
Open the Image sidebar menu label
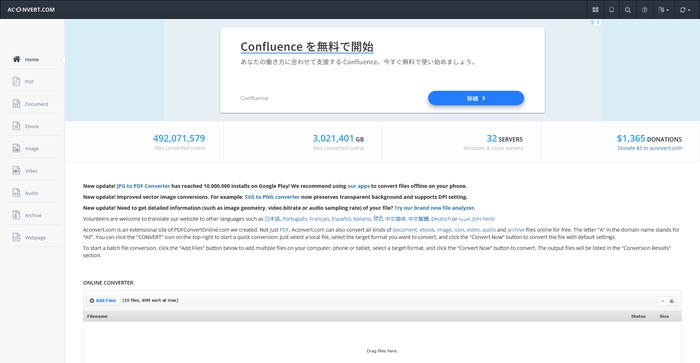32,149
